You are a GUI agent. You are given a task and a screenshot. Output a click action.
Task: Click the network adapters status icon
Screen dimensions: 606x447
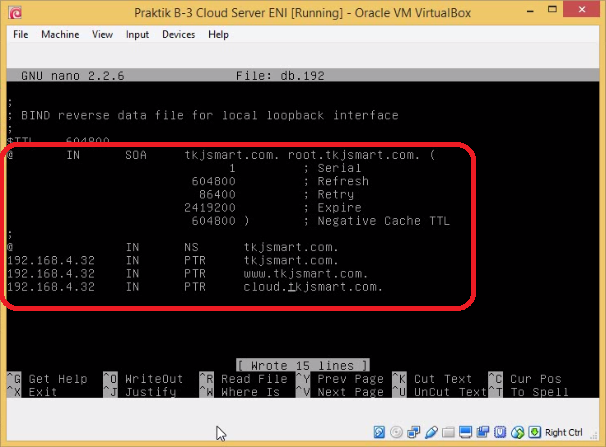[x=414, y=432]
